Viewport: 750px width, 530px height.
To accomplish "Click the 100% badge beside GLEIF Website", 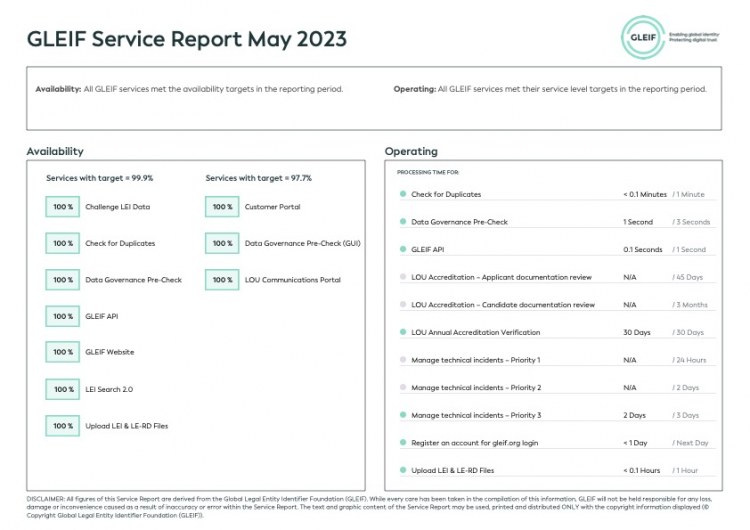I will point(63,352).
